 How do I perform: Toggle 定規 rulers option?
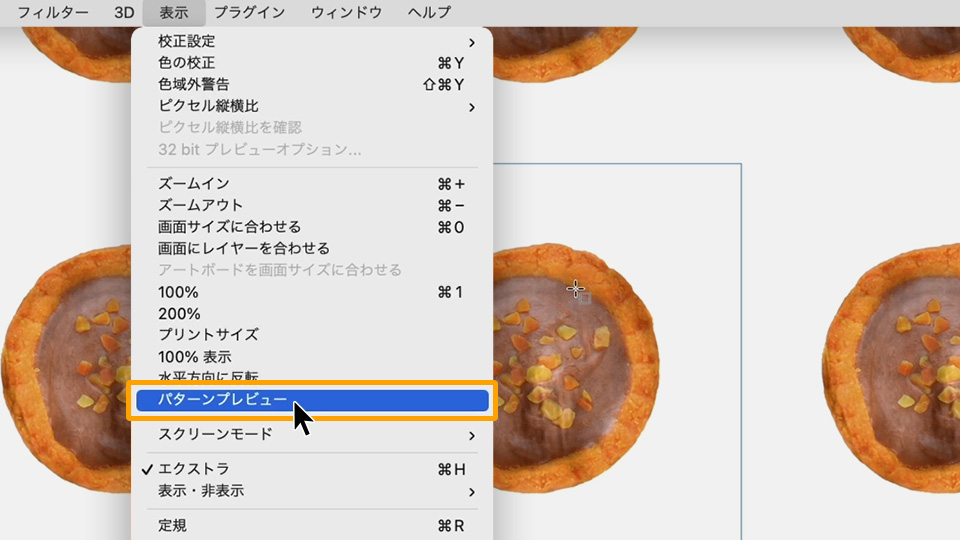pos(312,526)
